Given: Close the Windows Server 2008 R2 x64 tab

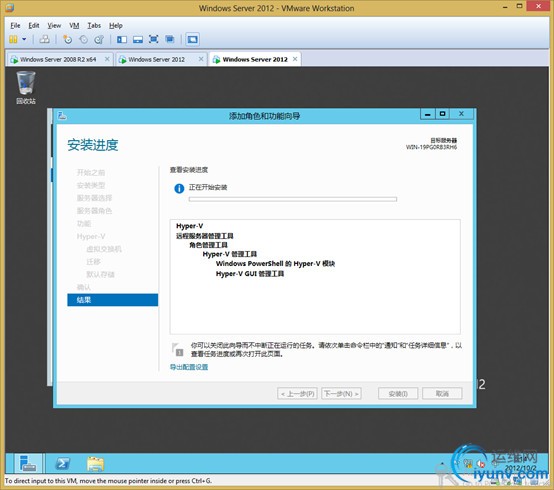Looking at the screenshot, I should click(107, 59).
